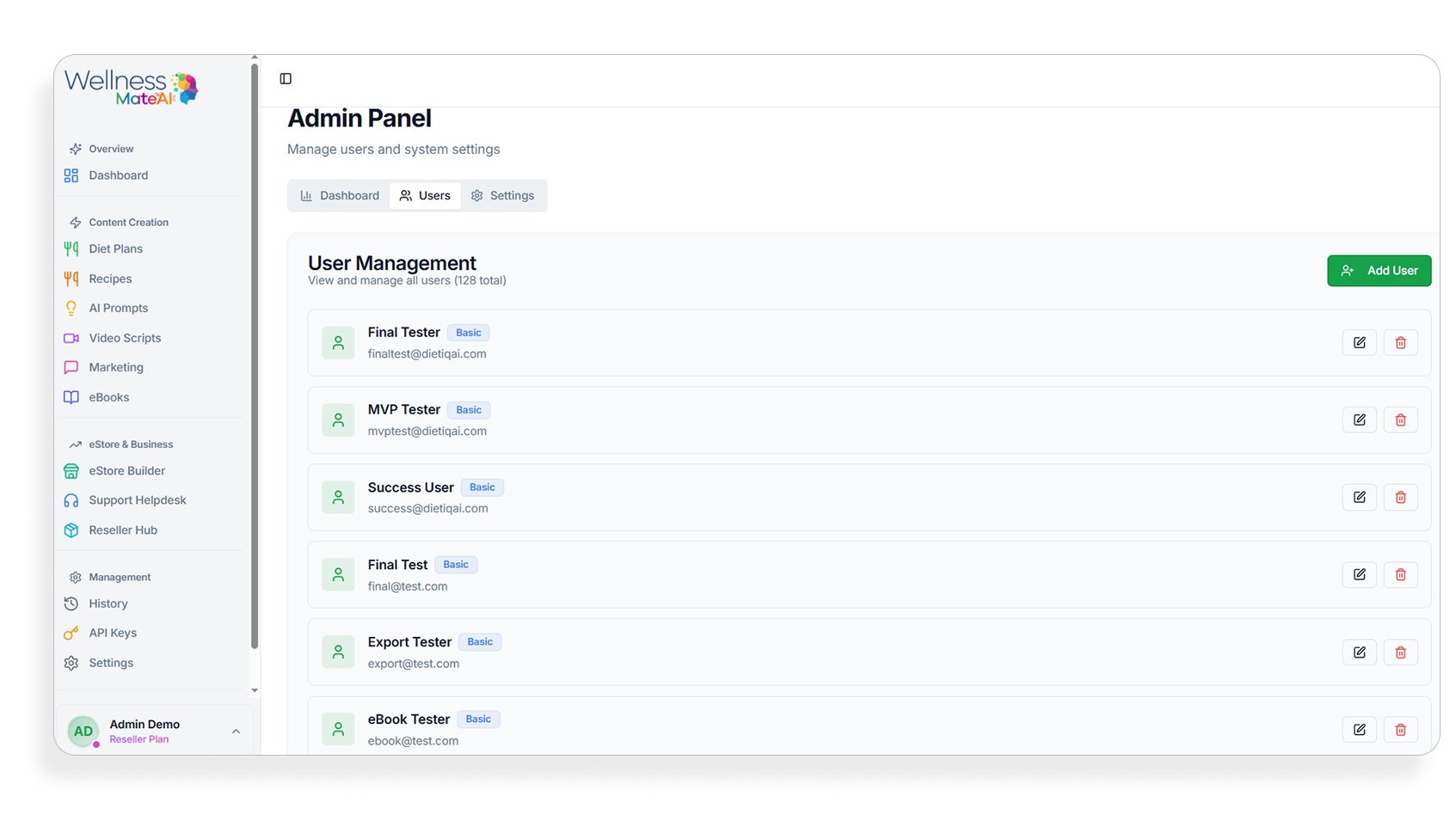Click trash icon for Success User
The image size is (1456, 839).
click(x=1400, y=498)
